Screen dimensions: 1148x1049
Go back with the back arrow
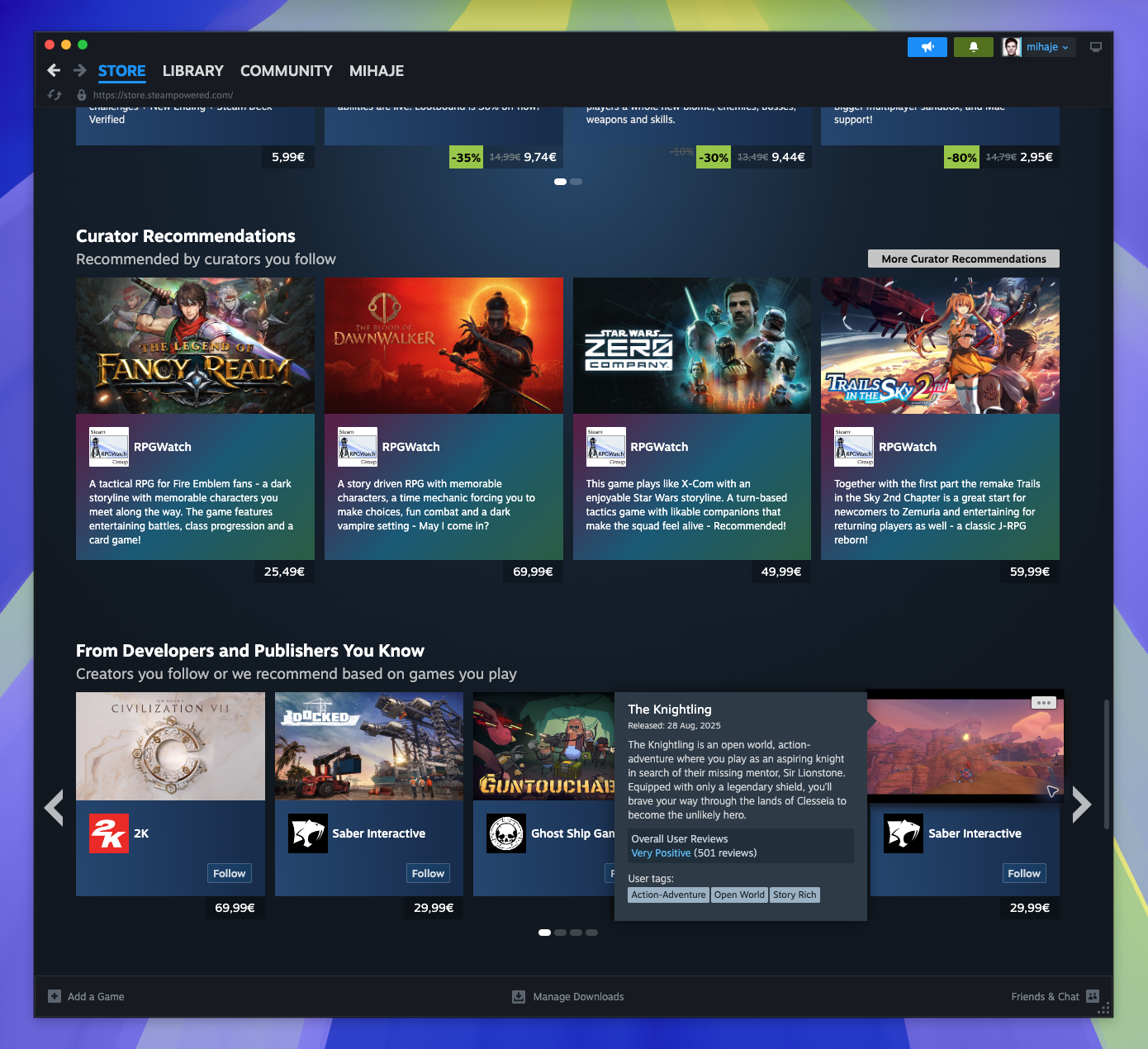click(x=54, y=71)
